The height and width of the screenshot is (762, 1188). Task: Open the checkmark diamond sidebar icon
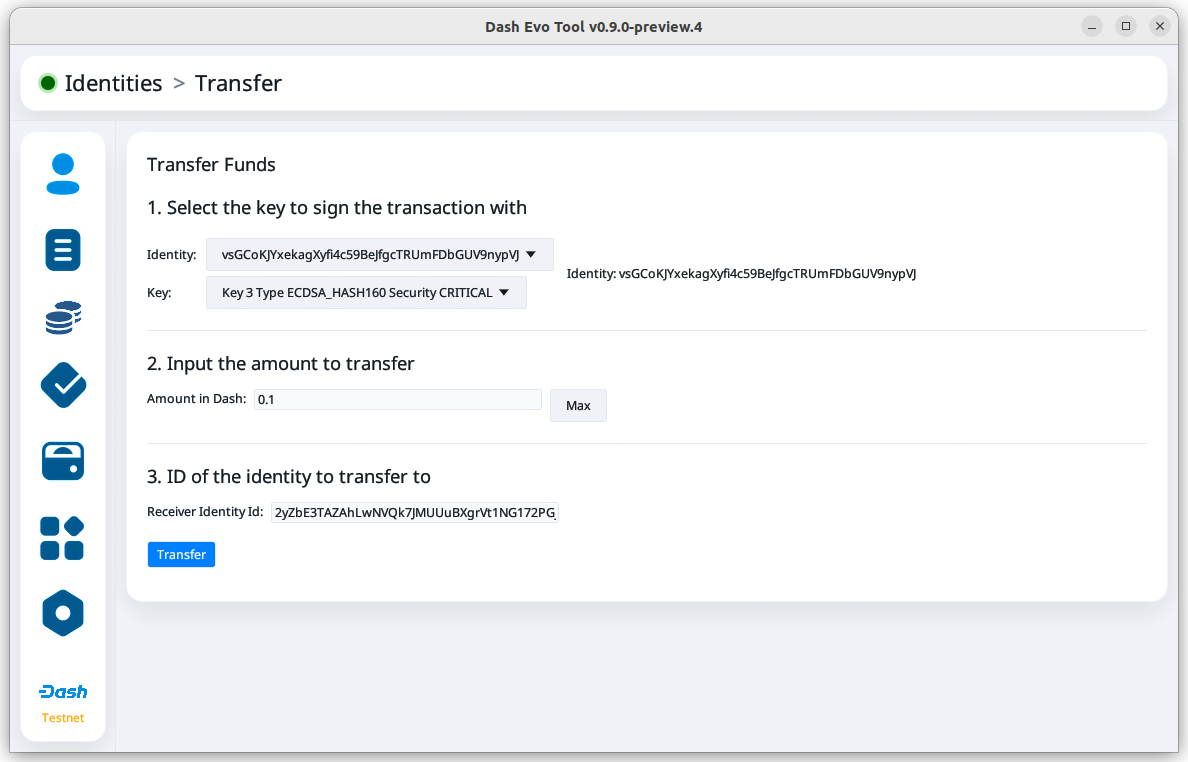pos(63,385)
